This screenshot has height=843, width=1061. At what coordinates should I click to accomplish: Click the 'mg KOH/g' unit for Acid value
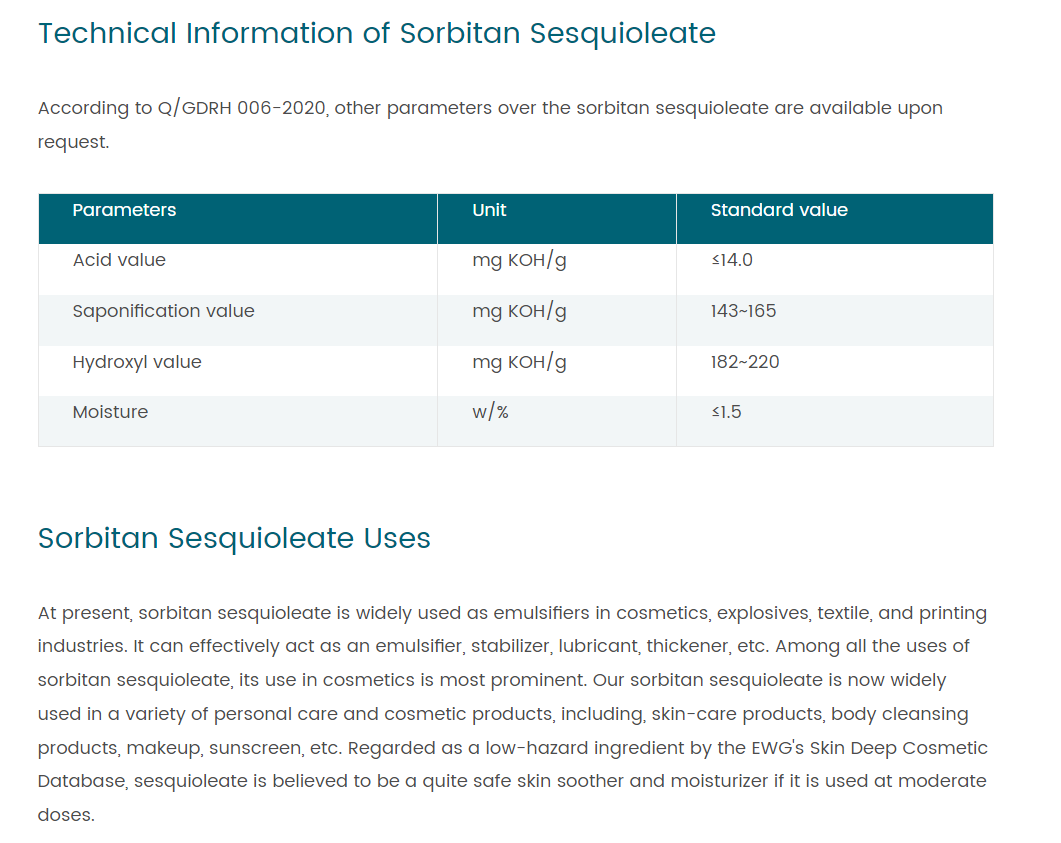519,260
